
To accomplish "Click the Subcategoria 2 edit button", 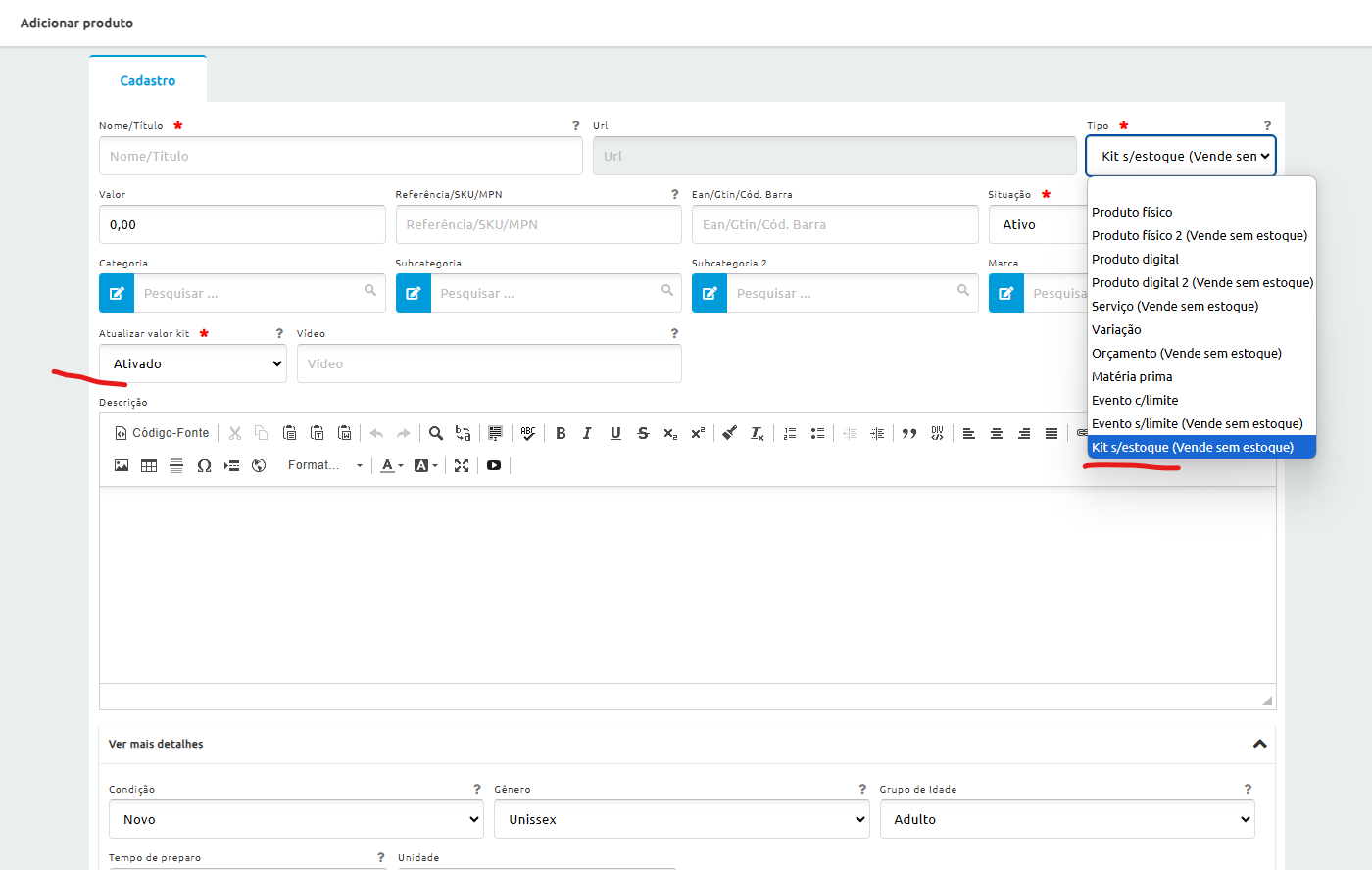I will [710, 293].
